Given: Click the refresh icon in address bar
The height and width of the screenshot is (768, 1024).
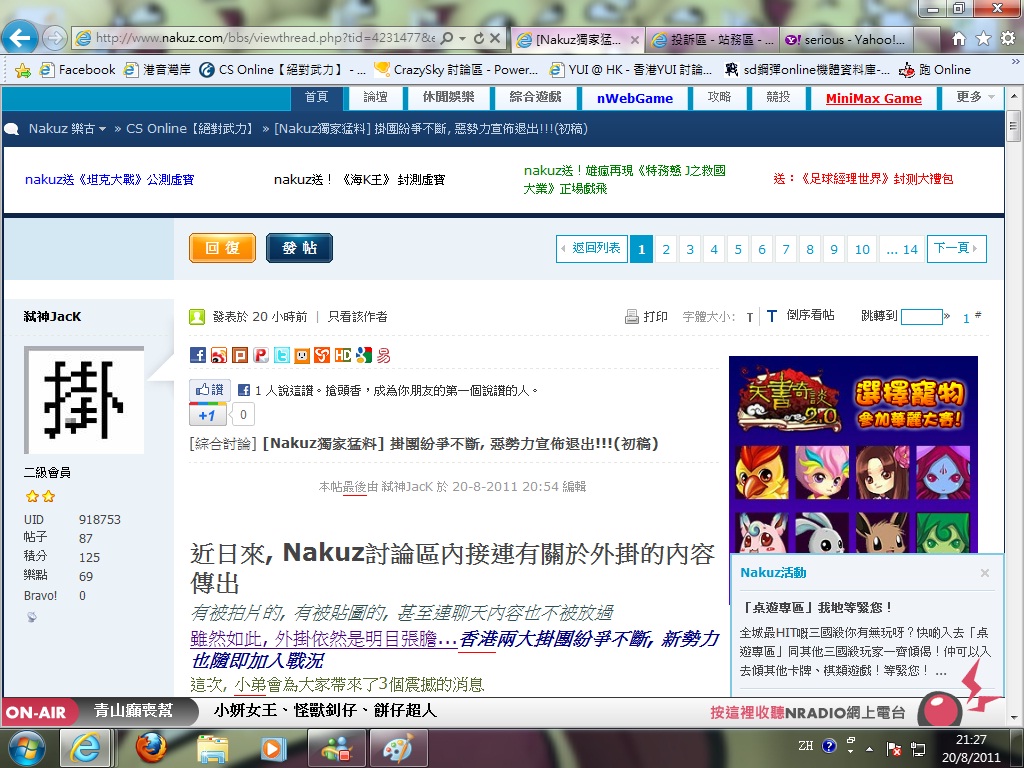Looking at the screenshot, I should click(479, 39).
